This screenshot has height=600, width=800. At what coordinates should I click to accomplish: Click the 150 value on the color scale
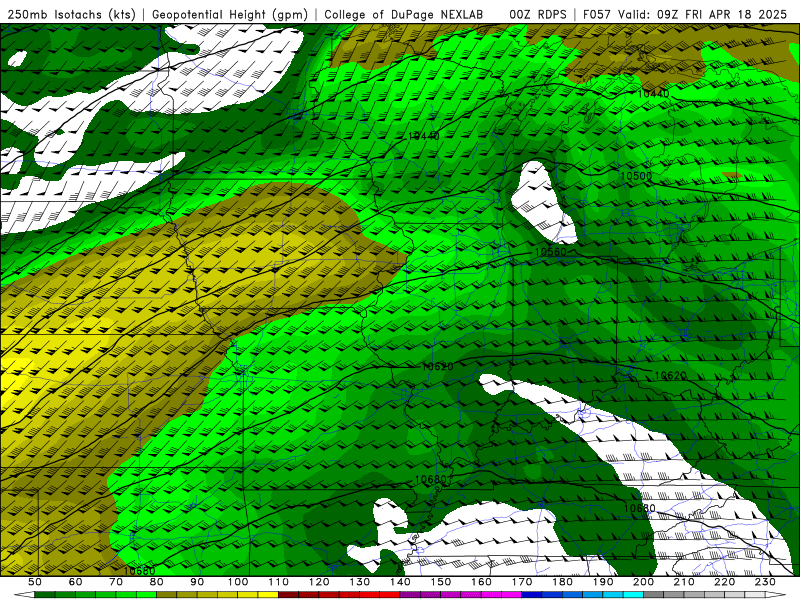pyautogui.click(x=440, y=582)
